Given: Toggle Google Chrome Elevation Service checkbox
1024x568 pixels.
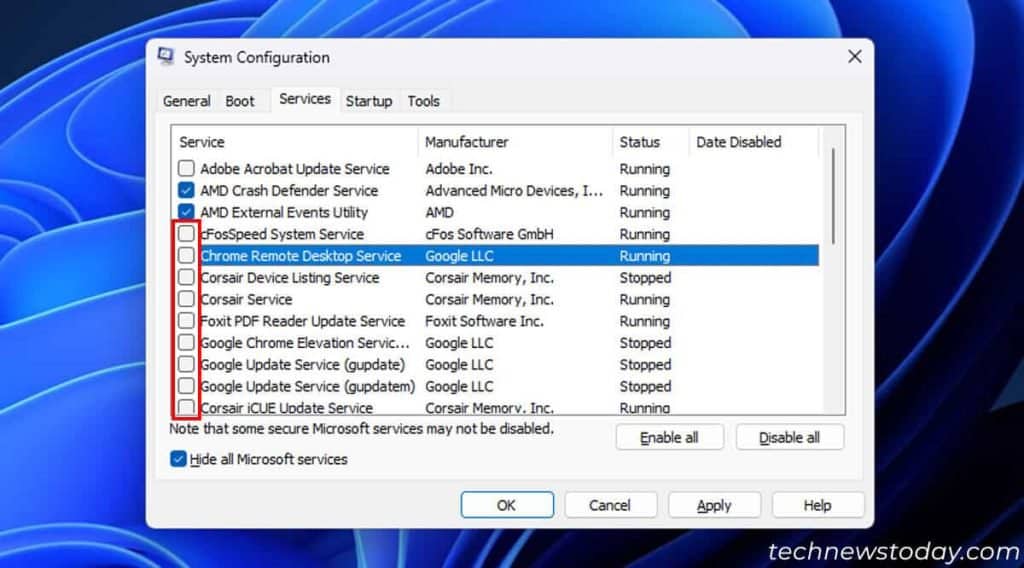Looking at the screenshot, I should [x=186, y=342].
